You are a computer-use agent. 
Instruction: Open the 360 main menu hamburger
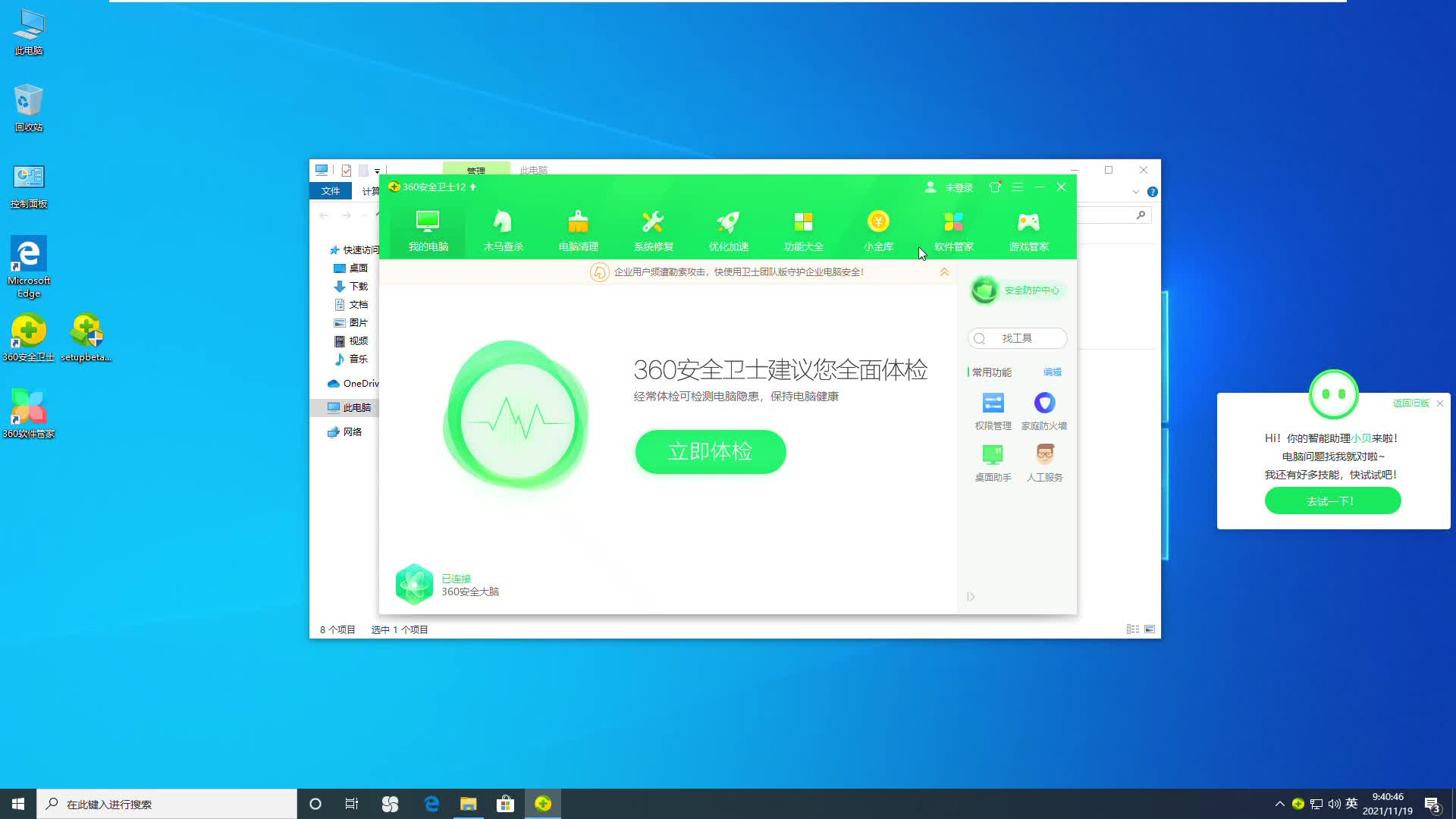[1018, 187]
